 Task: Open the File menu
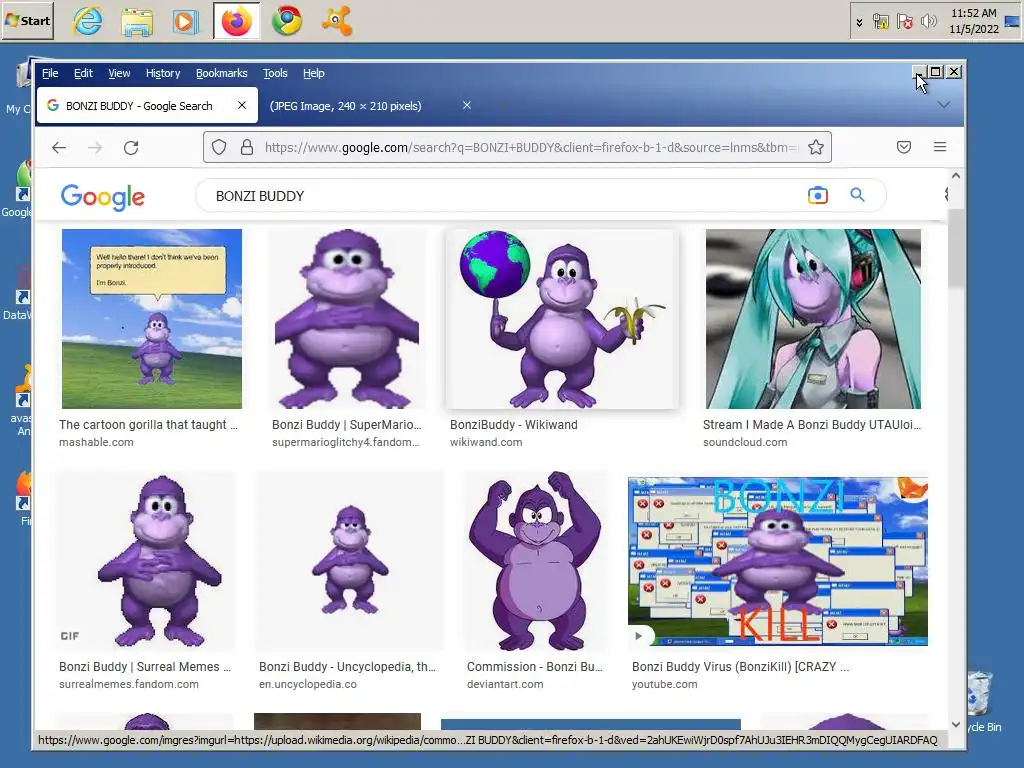tap(50, 73)
